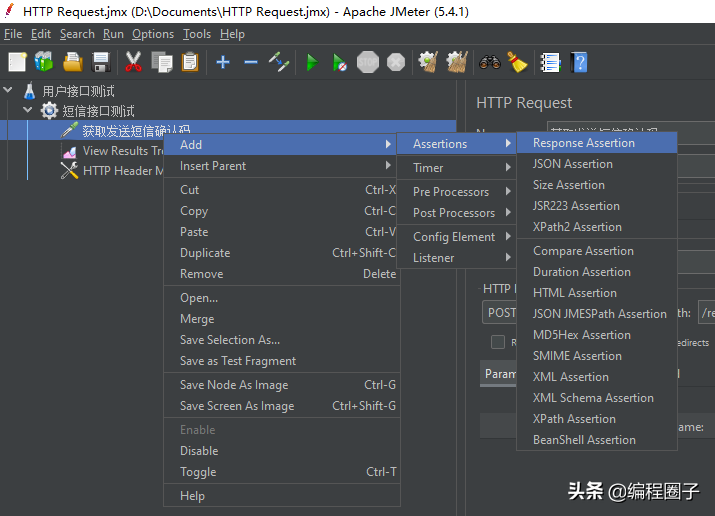
Task: Click the Path input field
Action: 706,313
